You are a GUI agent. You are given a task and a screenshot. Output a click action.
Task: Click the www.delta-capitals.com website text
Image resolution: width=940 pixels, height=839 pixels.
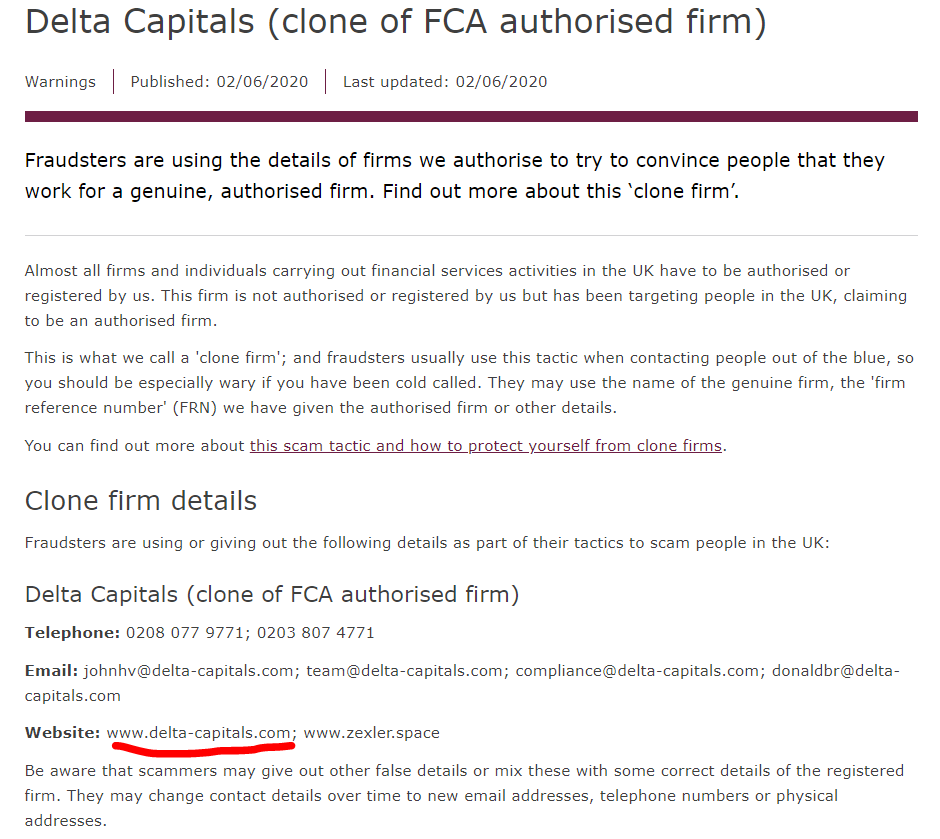pyautogui.click(x=198, y=733)
